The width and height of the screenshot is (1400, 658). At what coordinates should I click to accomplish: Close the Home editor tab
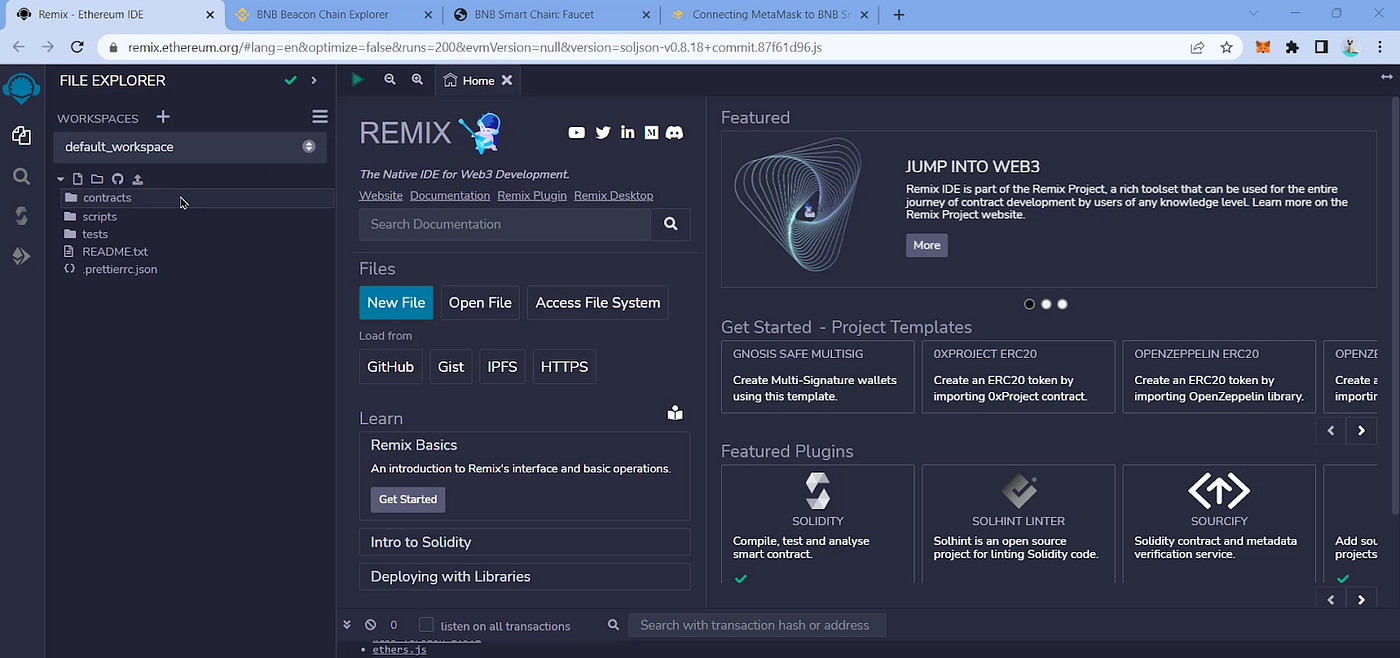click(x=507, y=80)
